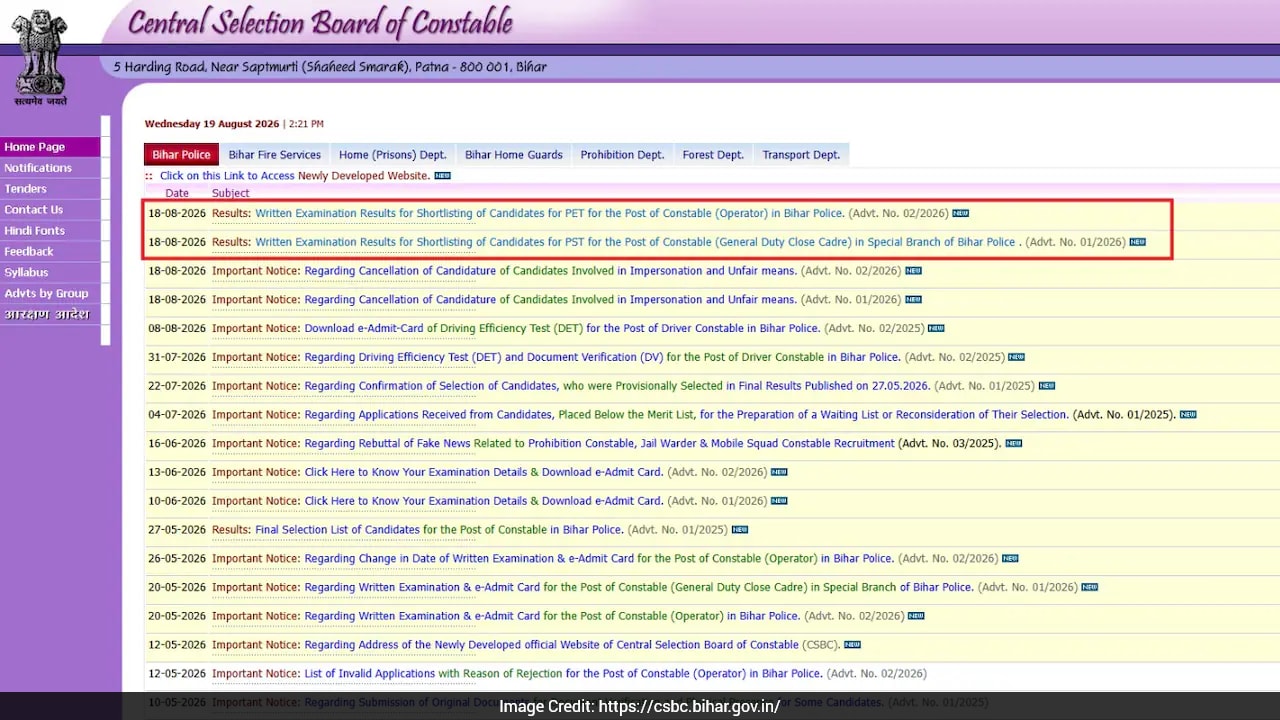This screenshot has height=720, width=1280.
Task: Open the आरक्षण आदेश sidebar item
Action: [50, 315]
